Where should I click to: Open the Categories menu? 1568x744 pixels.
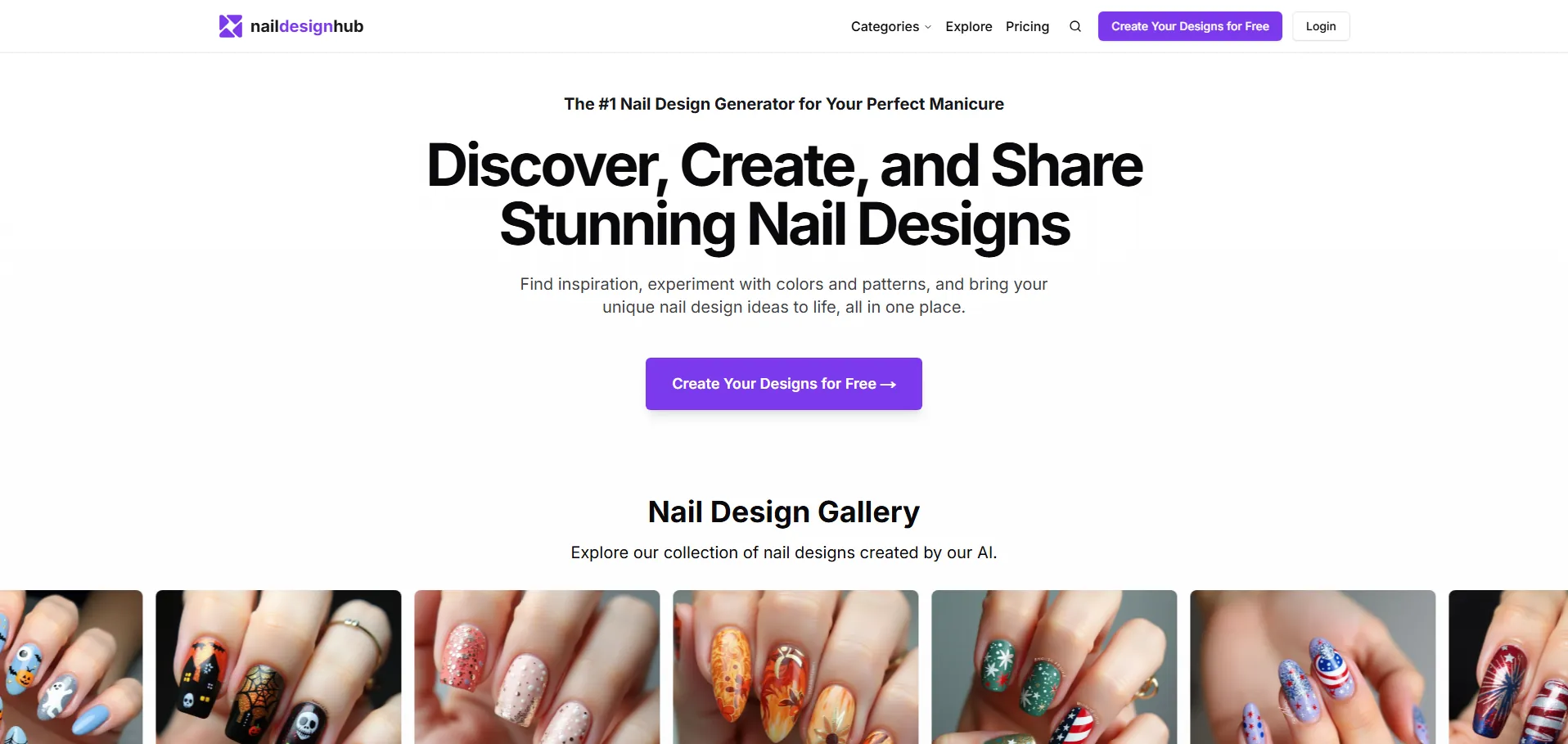pyautogui.click(x=891, y=26)
